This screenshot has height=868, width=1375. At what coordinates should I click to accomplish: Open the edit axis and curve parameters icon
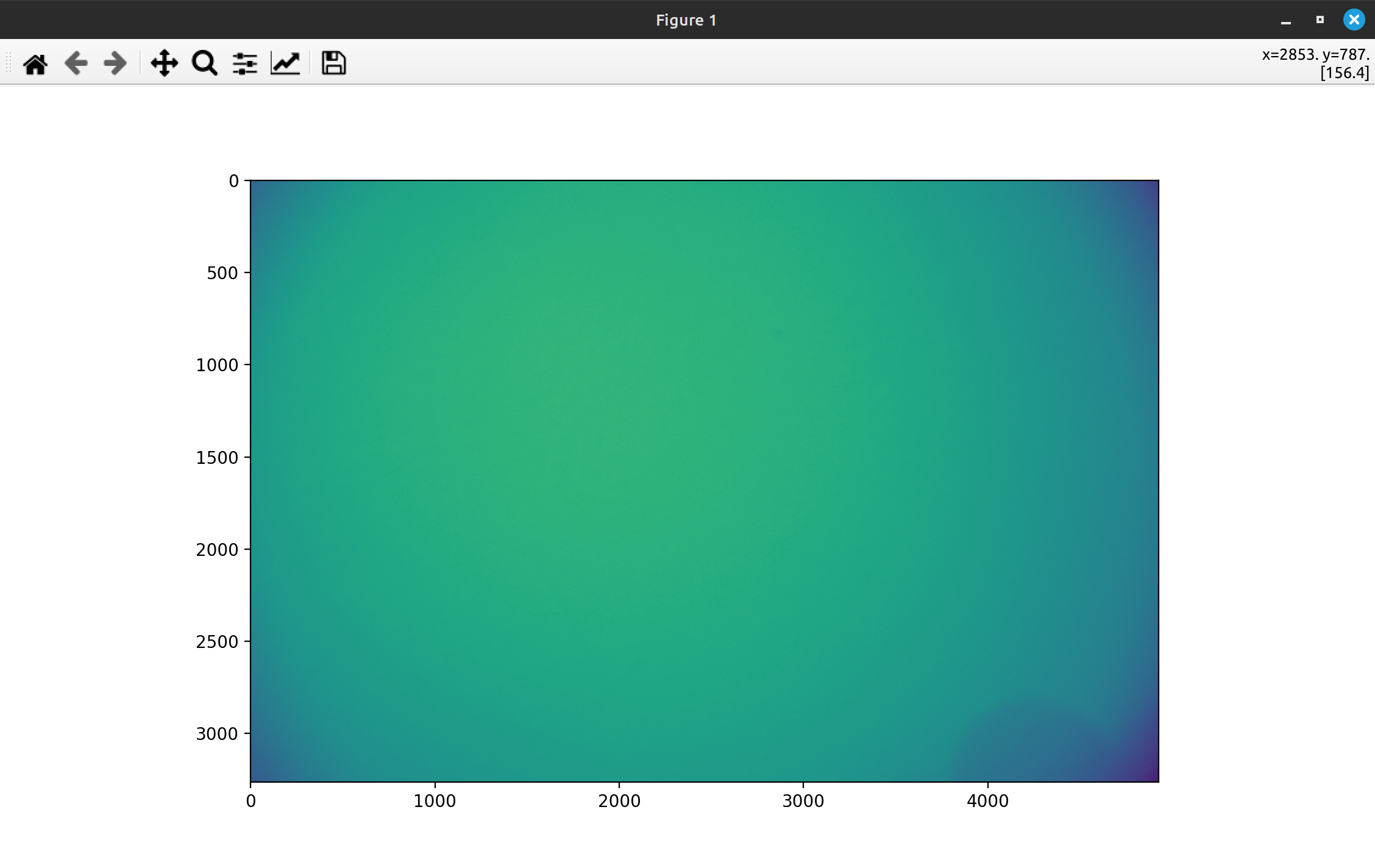point(285,63)
